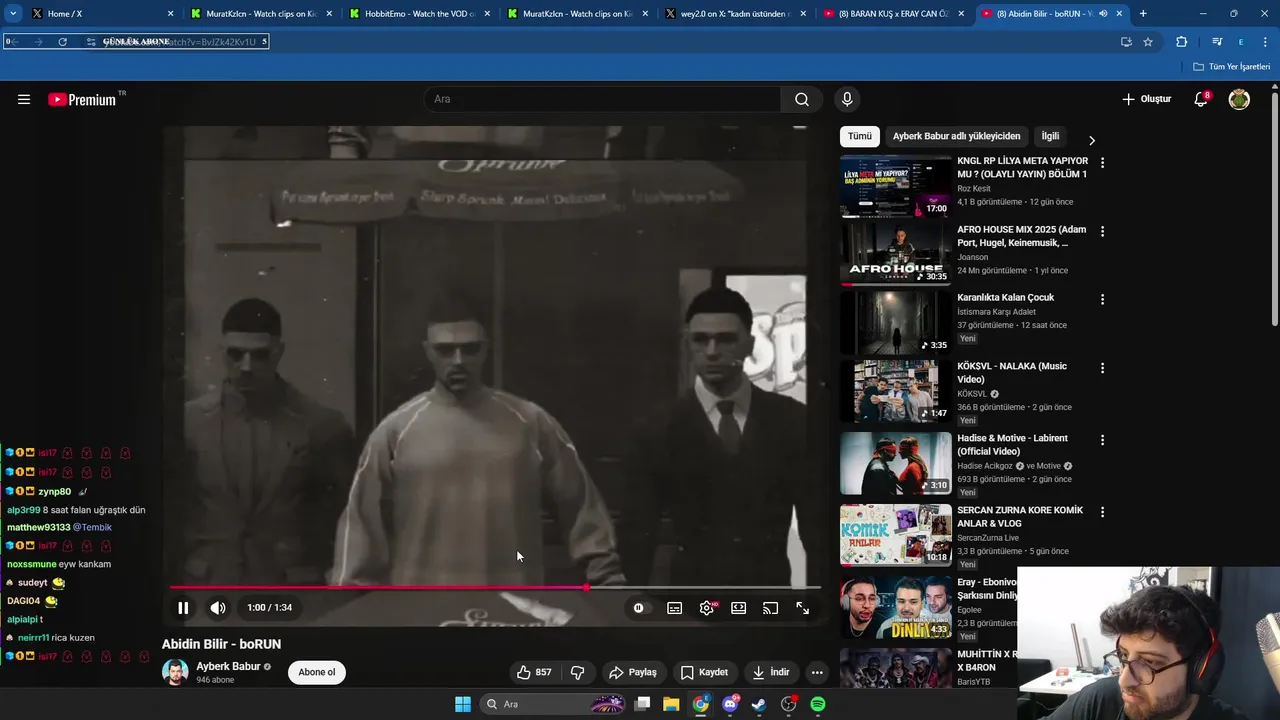Open the Ayberk Babur channel link
Image resolution: width=1280 pixels, height=720 pixels.
pos(228,666)
